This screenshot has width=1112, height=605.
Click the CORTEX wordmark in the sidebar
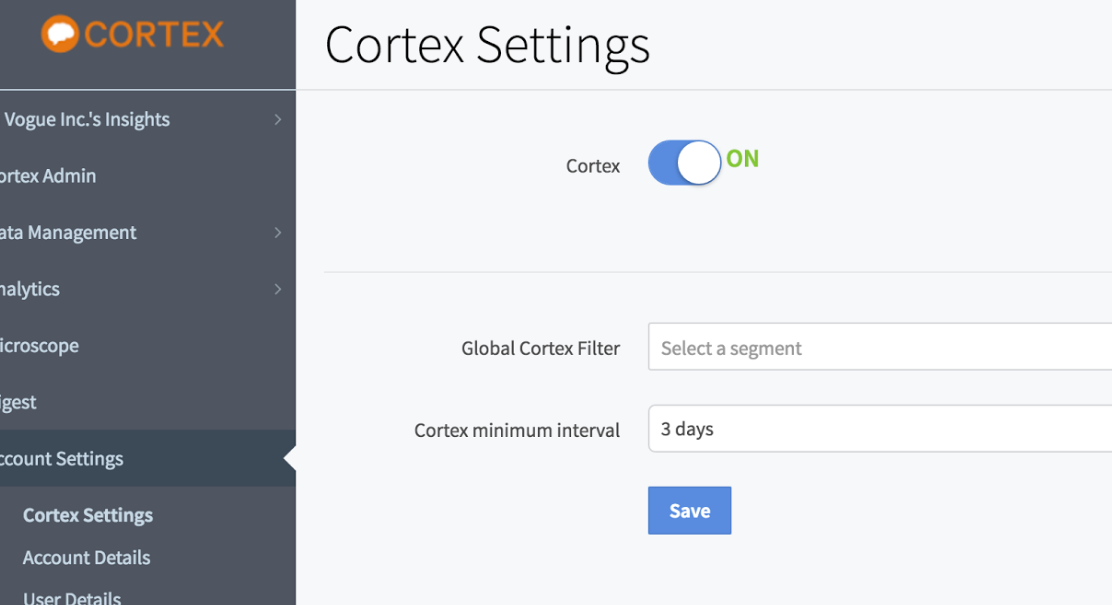coord(154,34)
